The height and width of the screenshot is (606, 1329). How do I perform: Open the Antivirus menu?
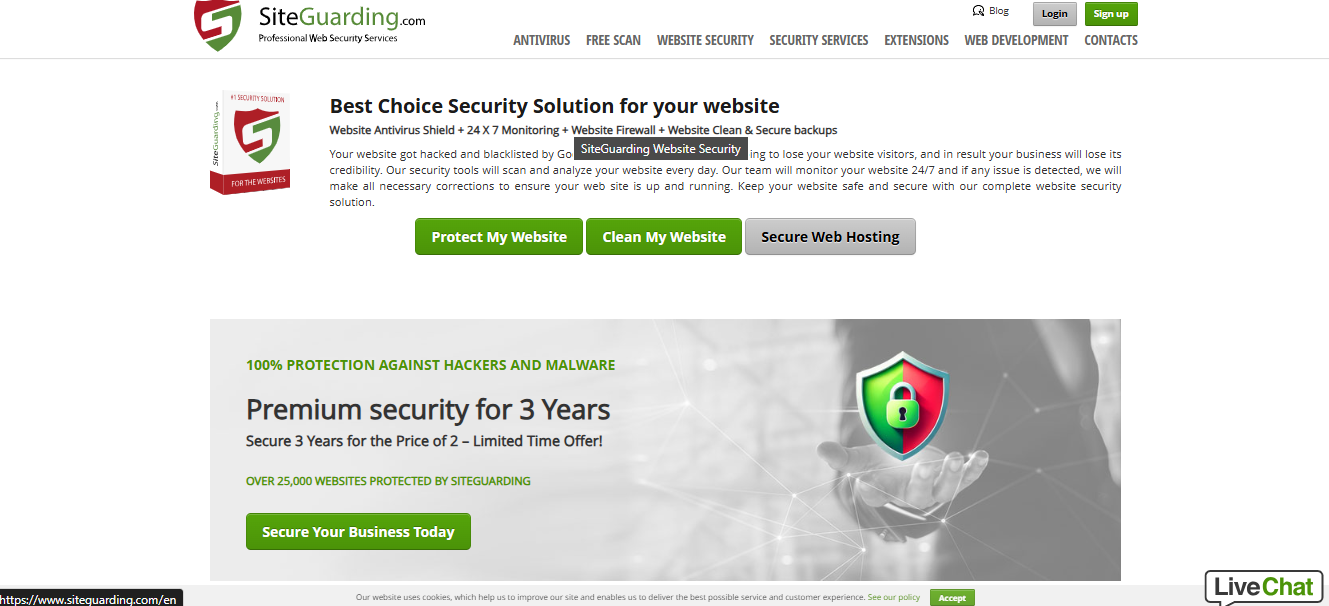point(542,41)
